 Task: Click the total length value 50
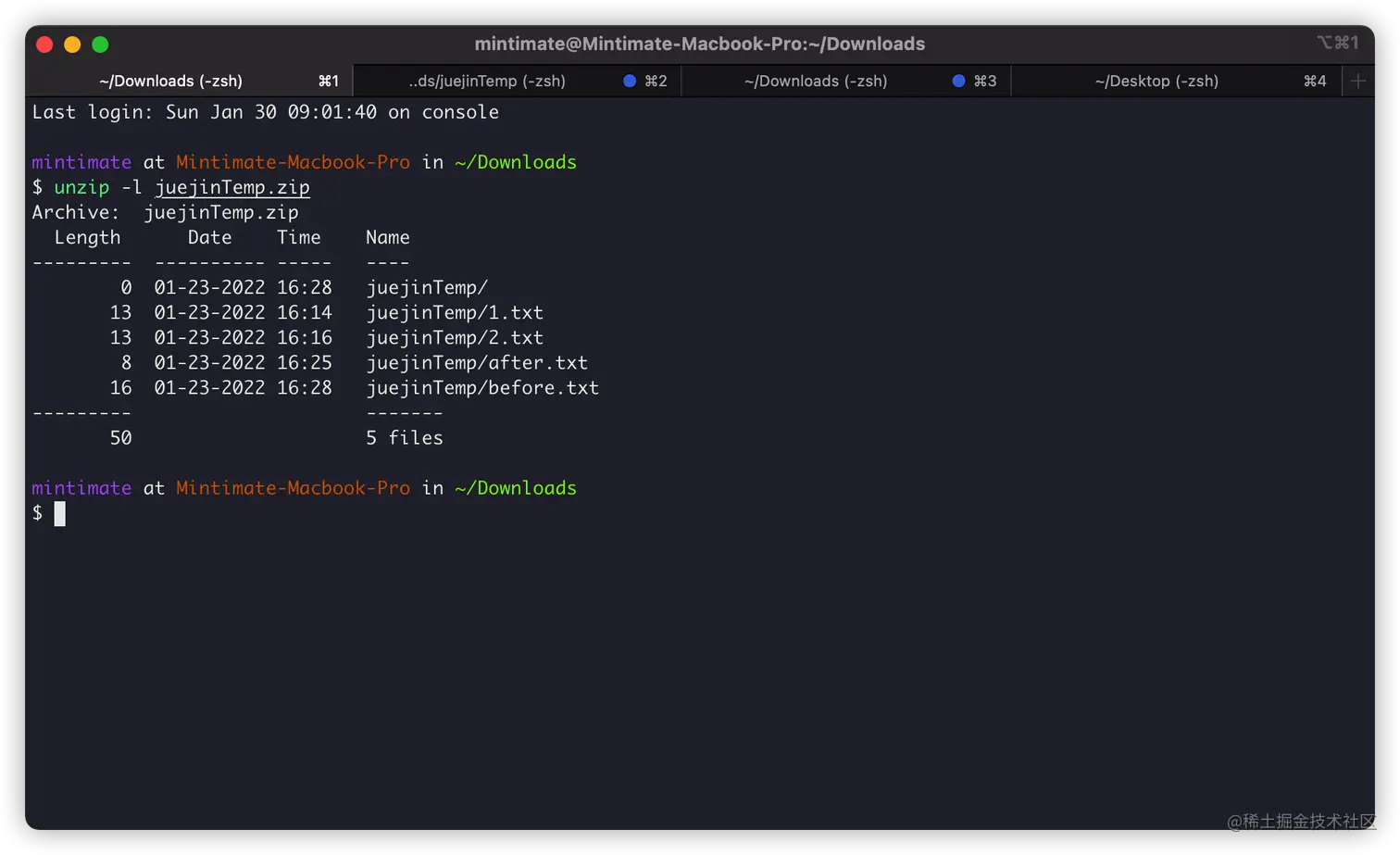(121, 437)
